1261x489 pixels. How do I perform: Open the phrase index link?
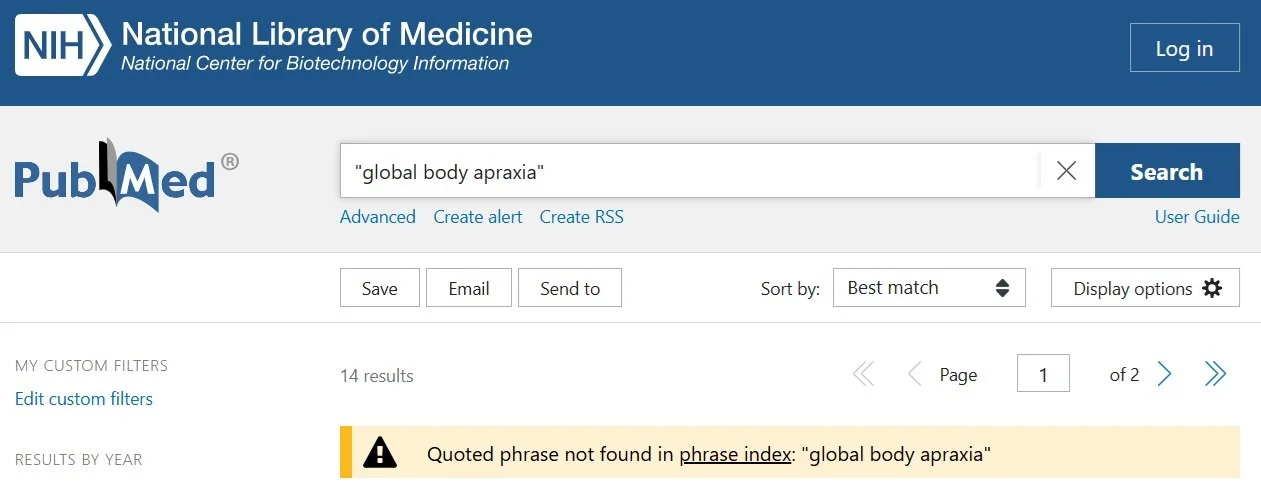pyautogui.click(x=735, y=455)
